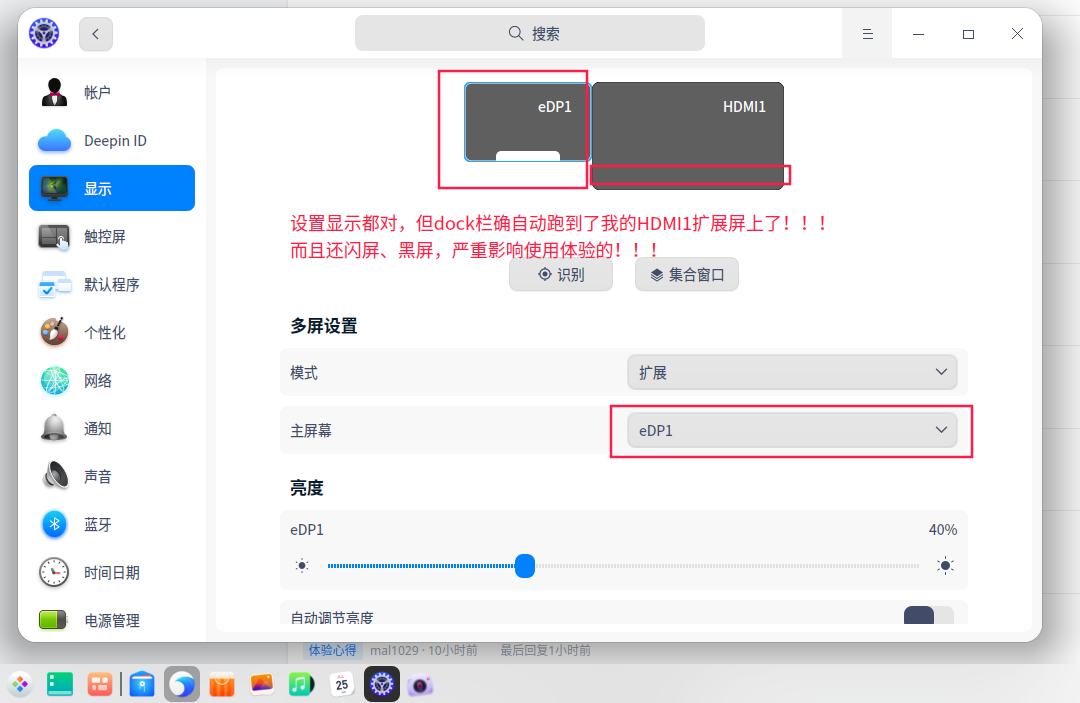
Task: Show desktop via the green dock icon
Action: [60, 684]
